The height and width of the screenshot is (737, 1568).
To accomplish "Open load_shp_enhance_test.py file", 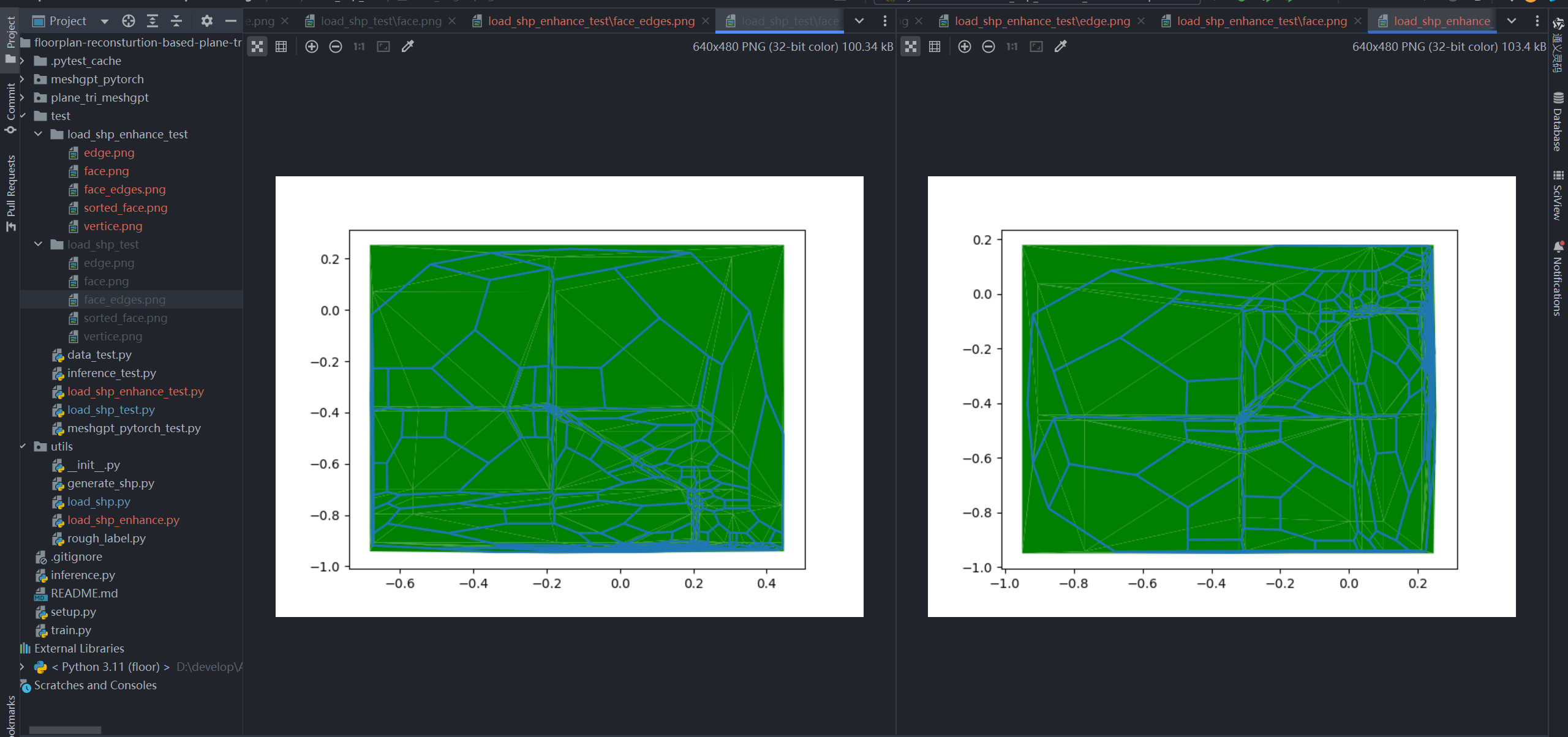I will click(x=135, y=391).
